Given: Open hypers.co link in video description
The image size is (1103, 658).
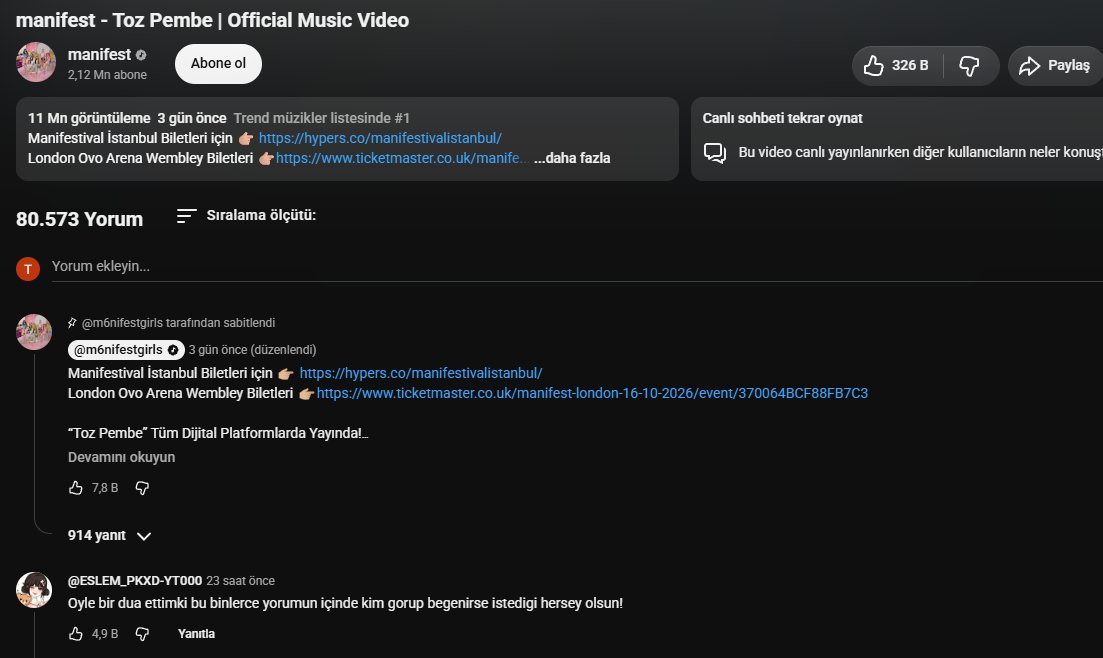Looking at the screenshot, I should click(x=380, y=138).
